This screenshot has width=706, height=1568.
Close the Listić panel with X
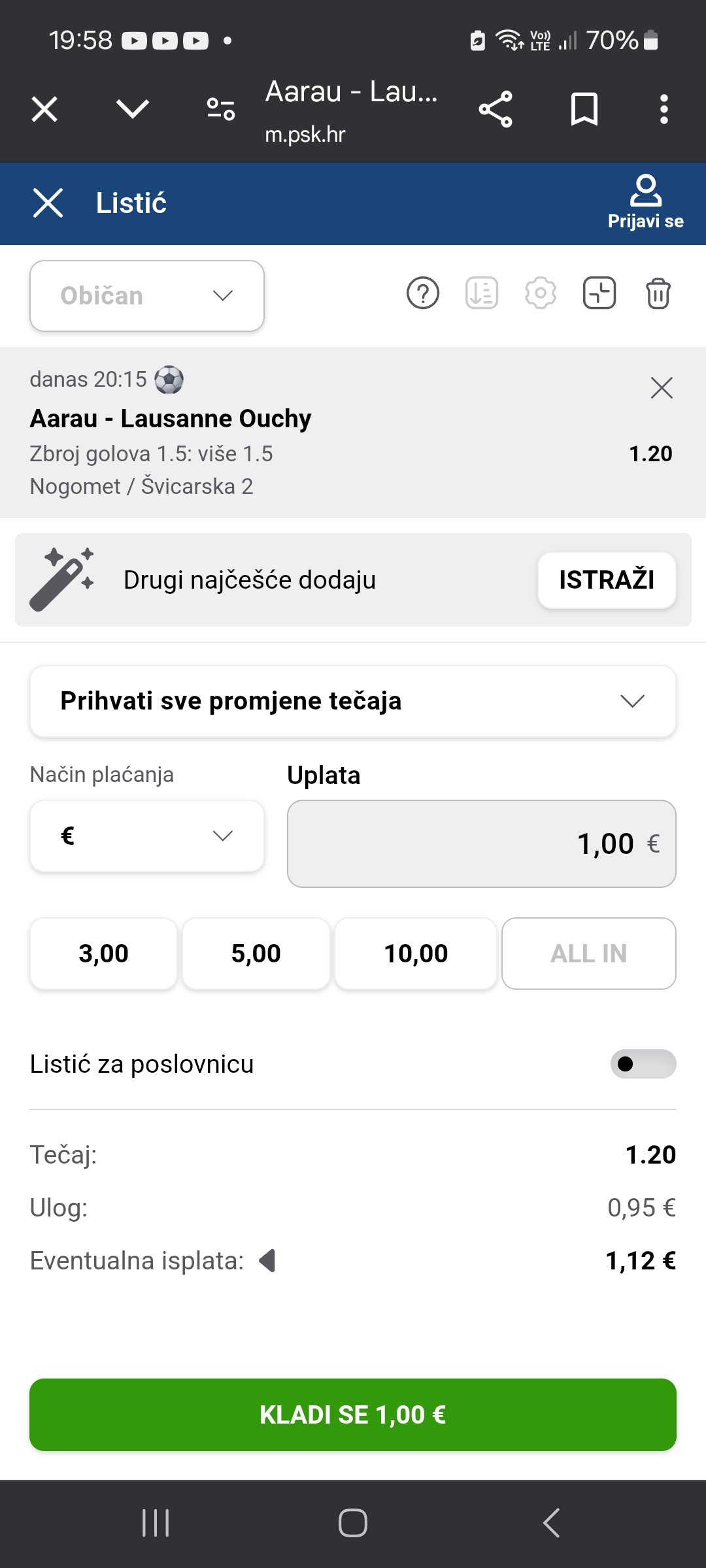(x=48, y=203)
